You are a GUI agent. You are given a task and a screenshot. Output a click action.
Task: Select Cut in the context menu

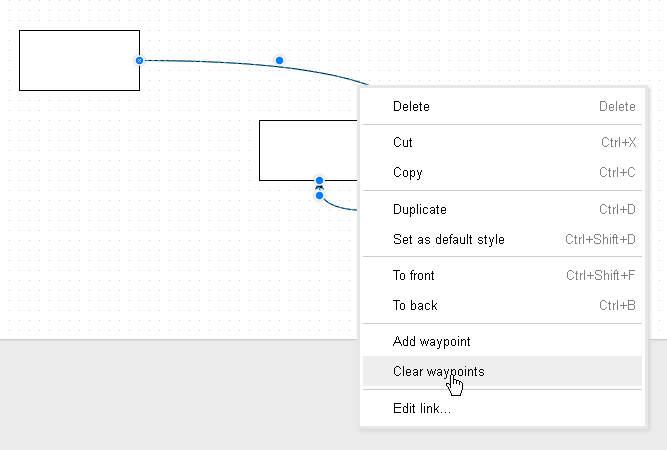tap(403, 143)
